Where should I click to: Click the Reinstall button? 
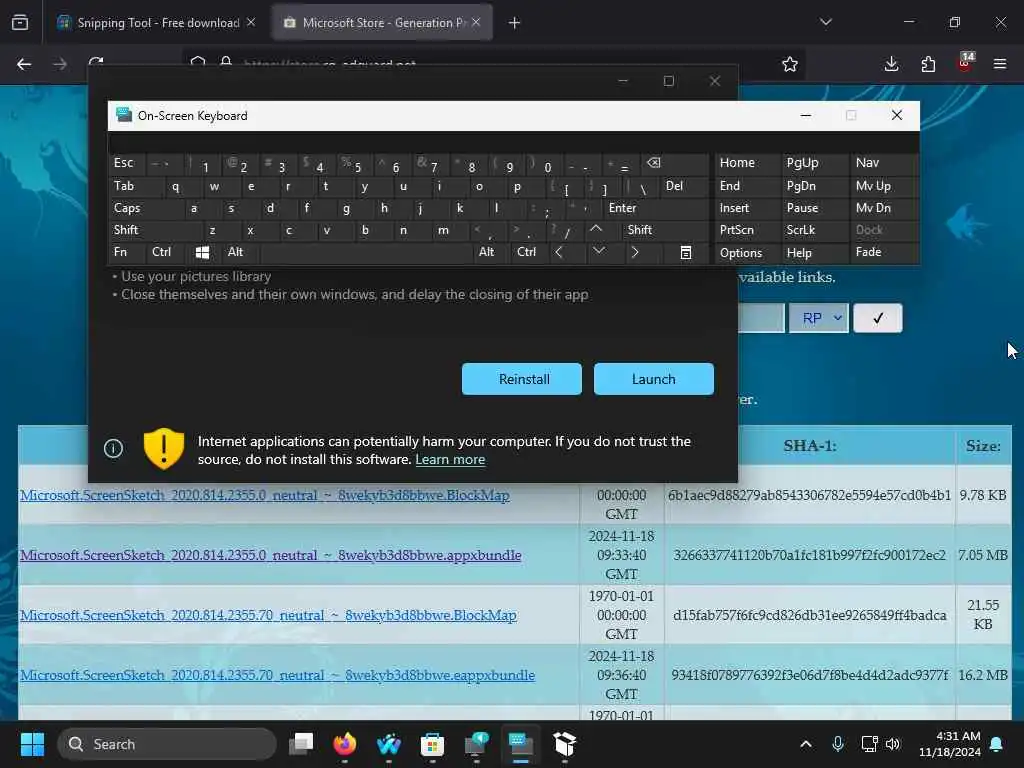[522, 379]
